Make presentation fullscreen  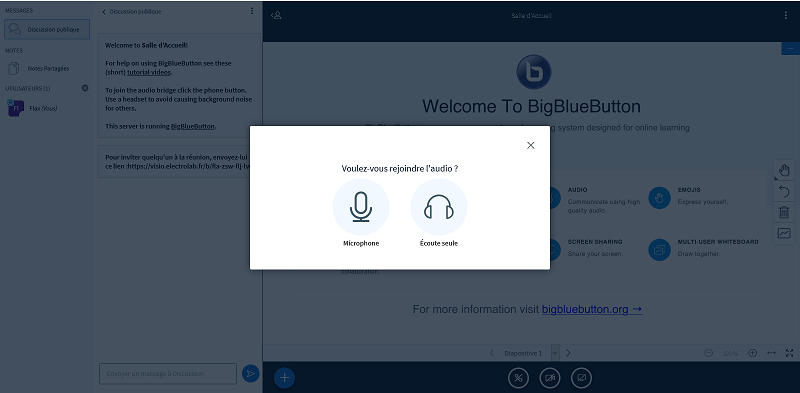click(790, 353)
